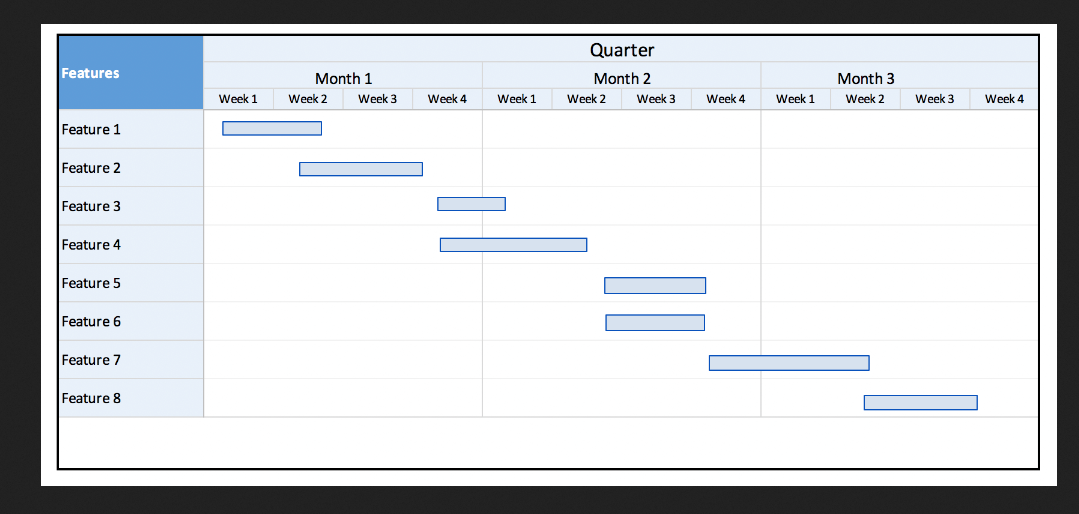Select the Feature 8 timeline bar
The image size is (1079, 514).
tap(921, 403)
